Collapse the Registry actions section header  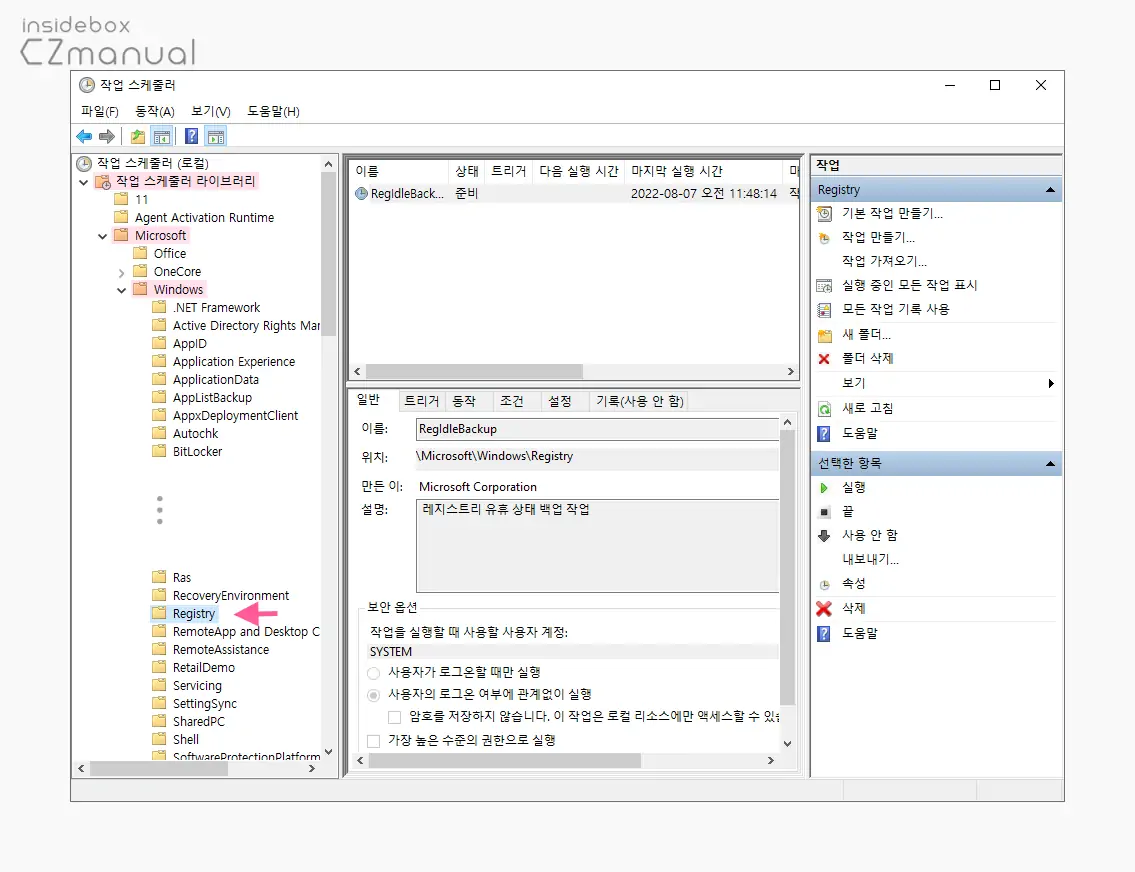1050,190
